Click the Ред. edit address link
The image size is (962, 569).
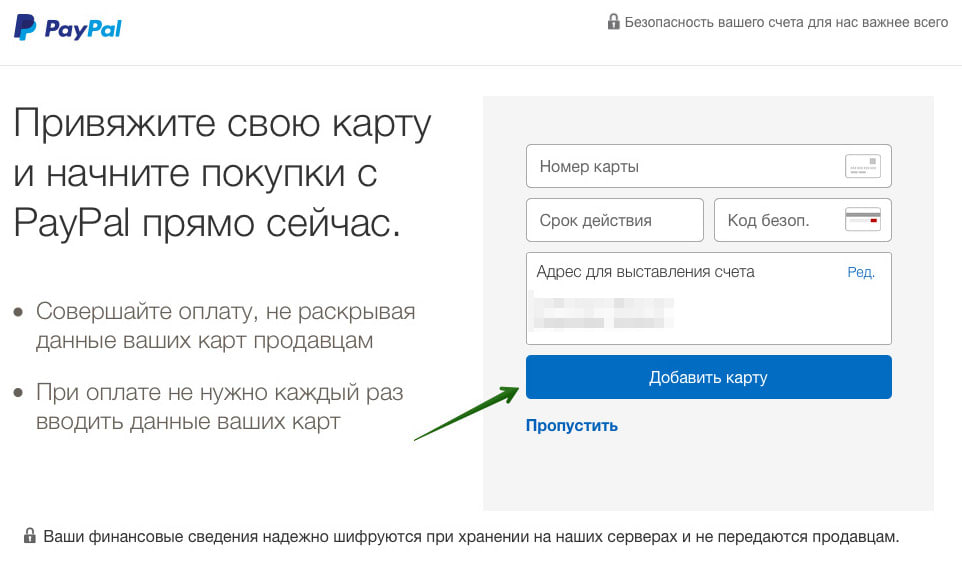[x=861, y=272]
